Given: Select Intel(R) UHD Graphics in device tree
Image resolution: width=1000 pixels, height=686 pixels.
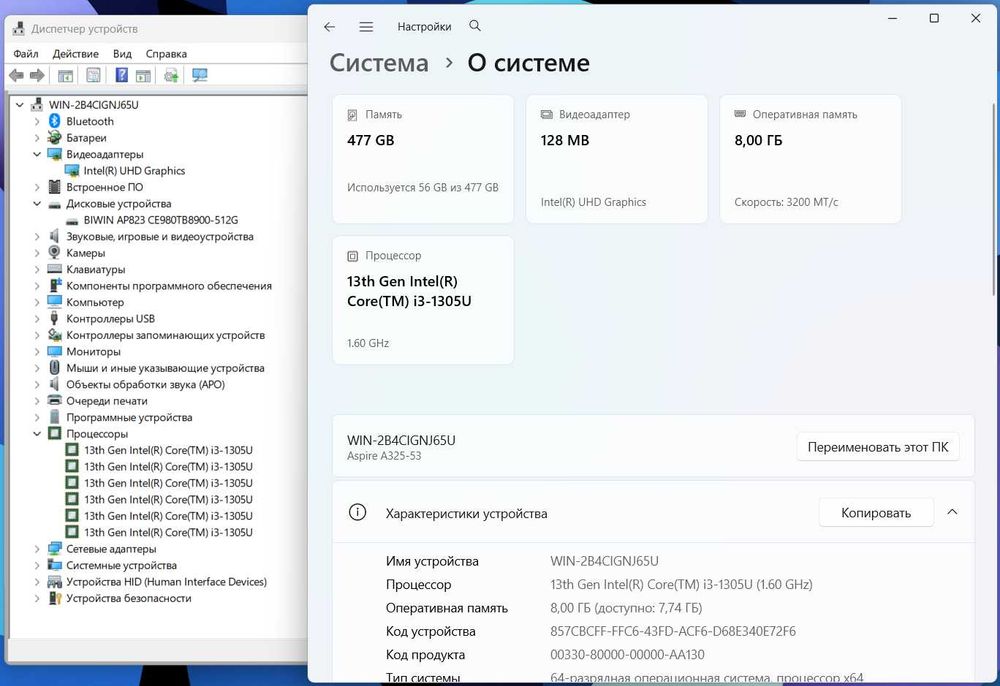Looking at the screenshot, I should pyautogui.click(x=134, y=171).
